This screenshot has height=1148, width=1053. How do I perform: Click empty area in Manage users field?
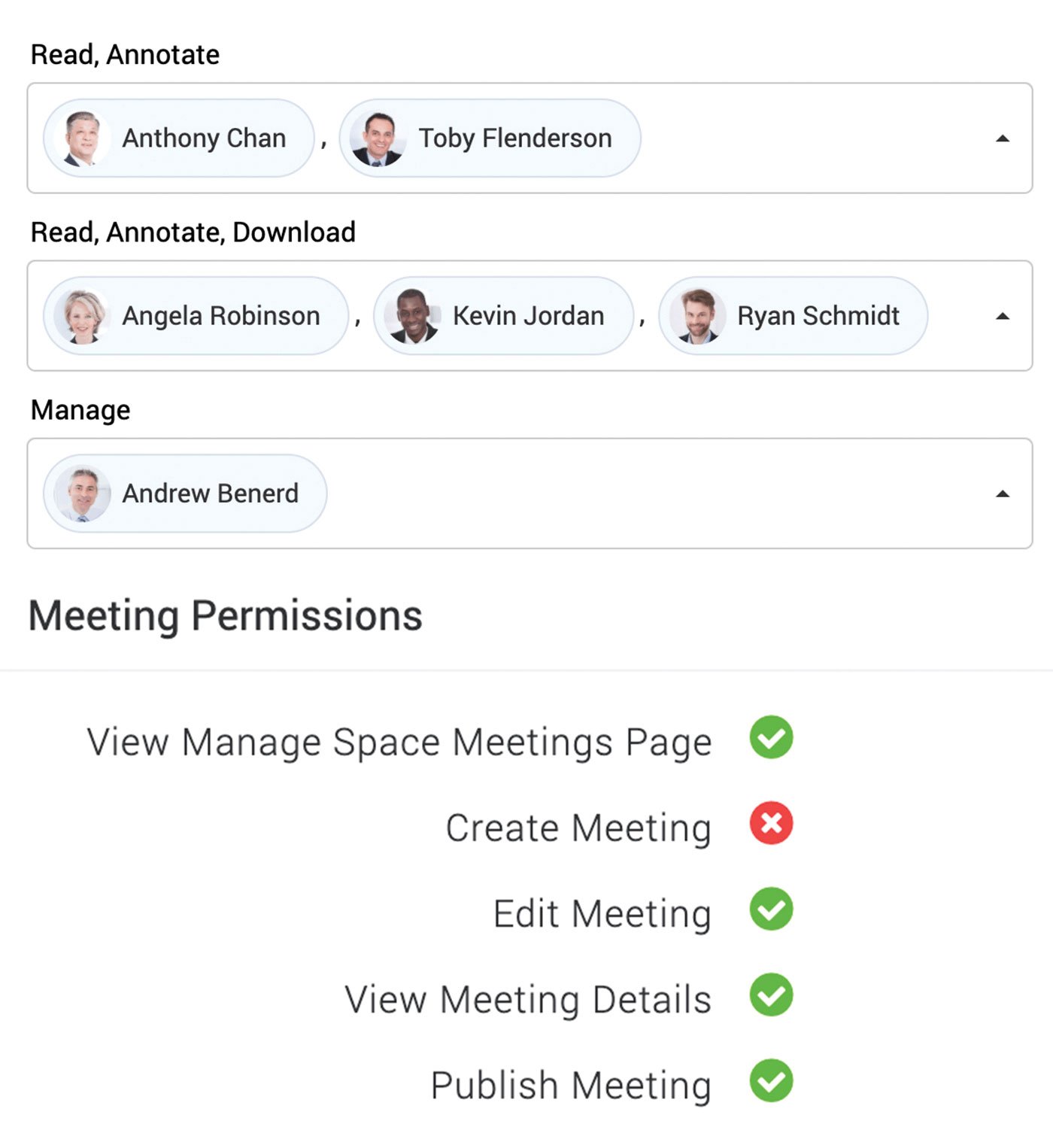coord(639,494)
